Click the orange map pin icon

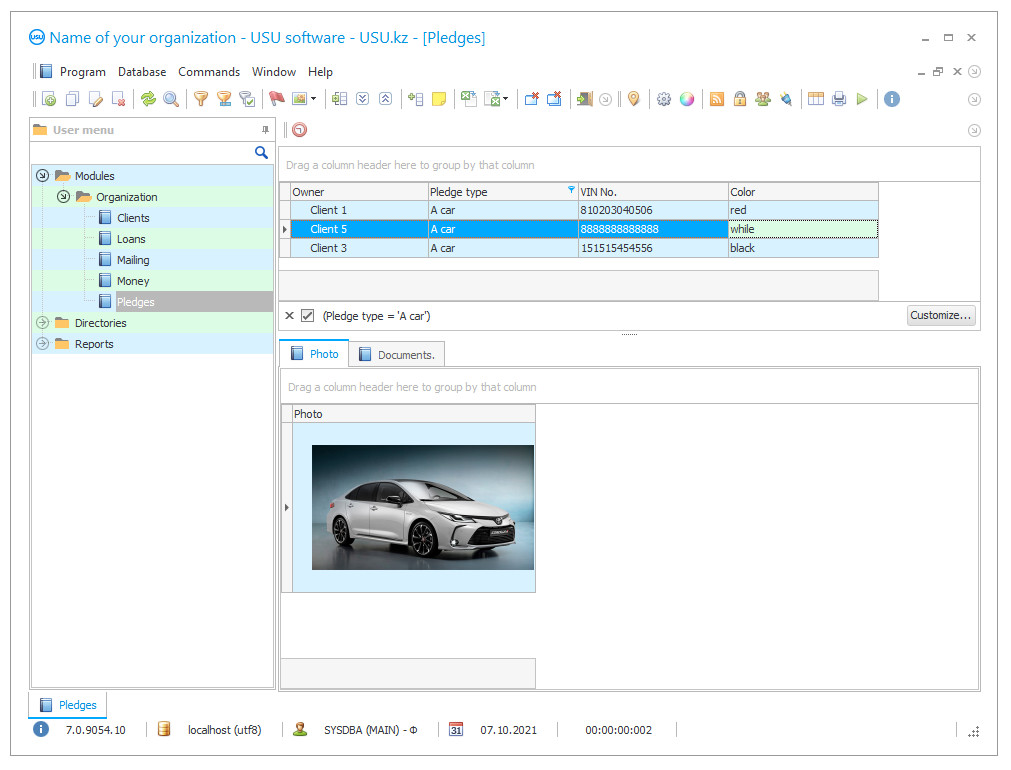click(634, 99)
